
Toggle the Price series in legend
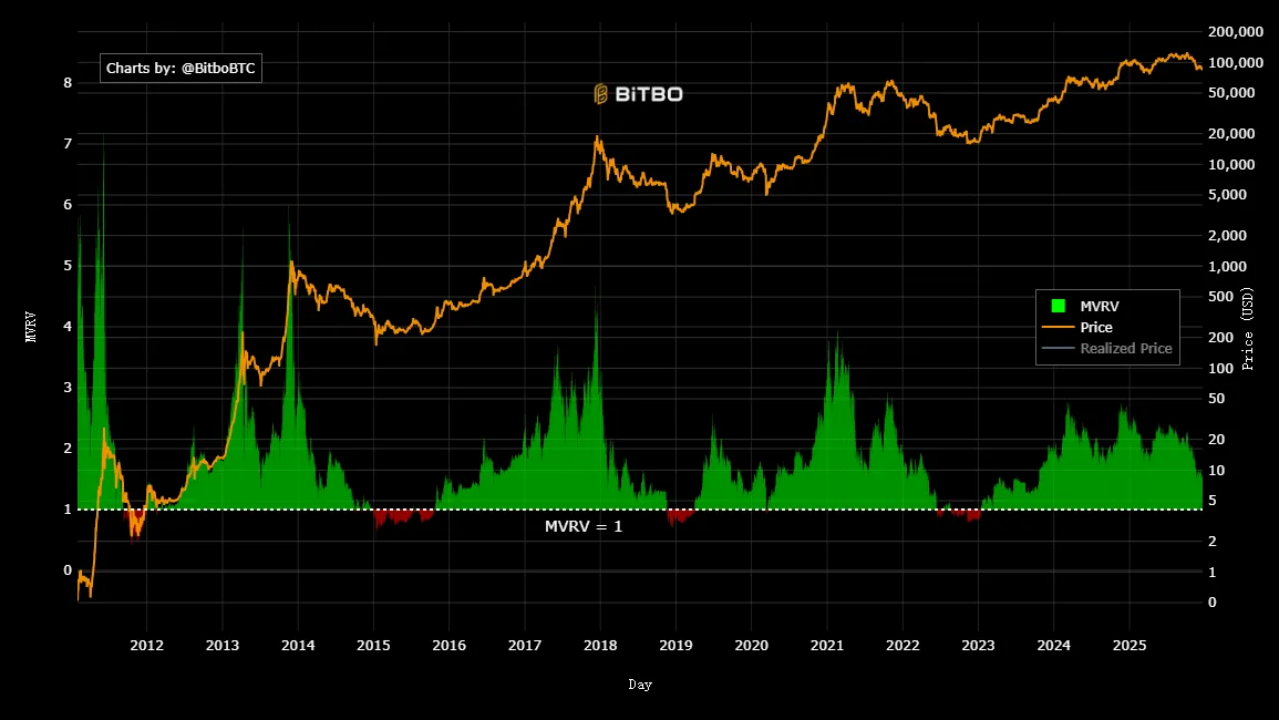tap(1096, 327)
